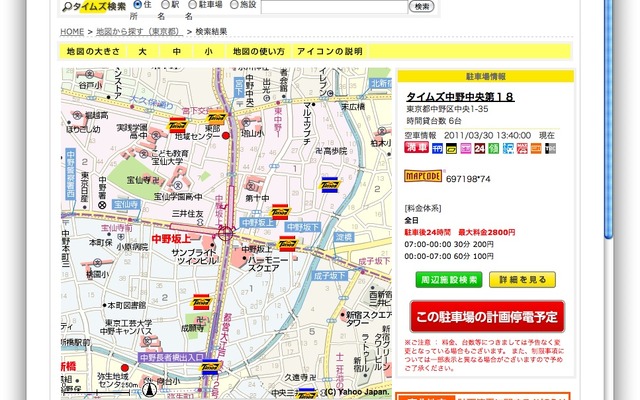Click the mapcode value 697198*74

(x=468, y=179)
